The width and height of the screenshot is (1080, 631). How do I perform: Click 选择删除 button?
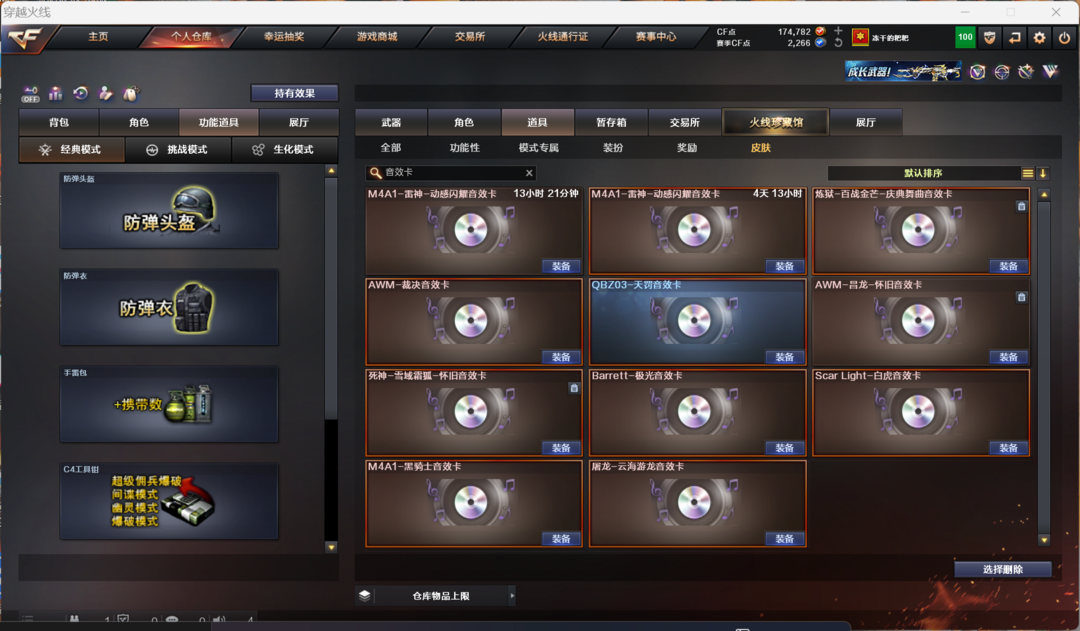coord(1003,569)
